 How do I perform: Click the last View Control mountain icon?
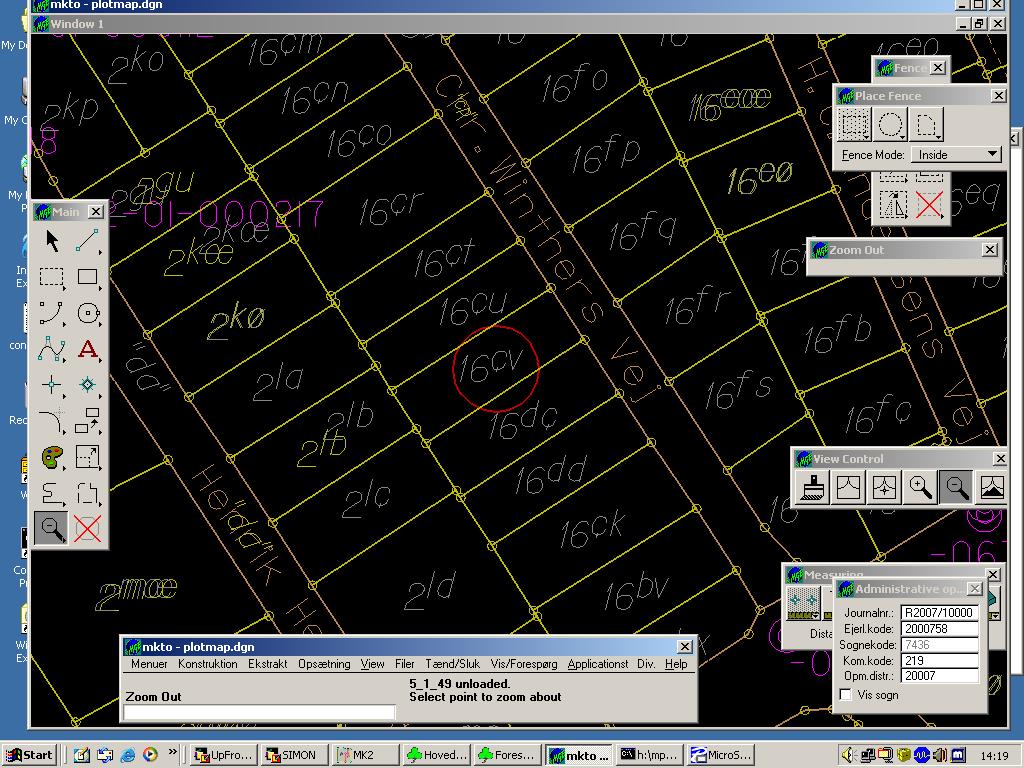[x=991, y=487]
